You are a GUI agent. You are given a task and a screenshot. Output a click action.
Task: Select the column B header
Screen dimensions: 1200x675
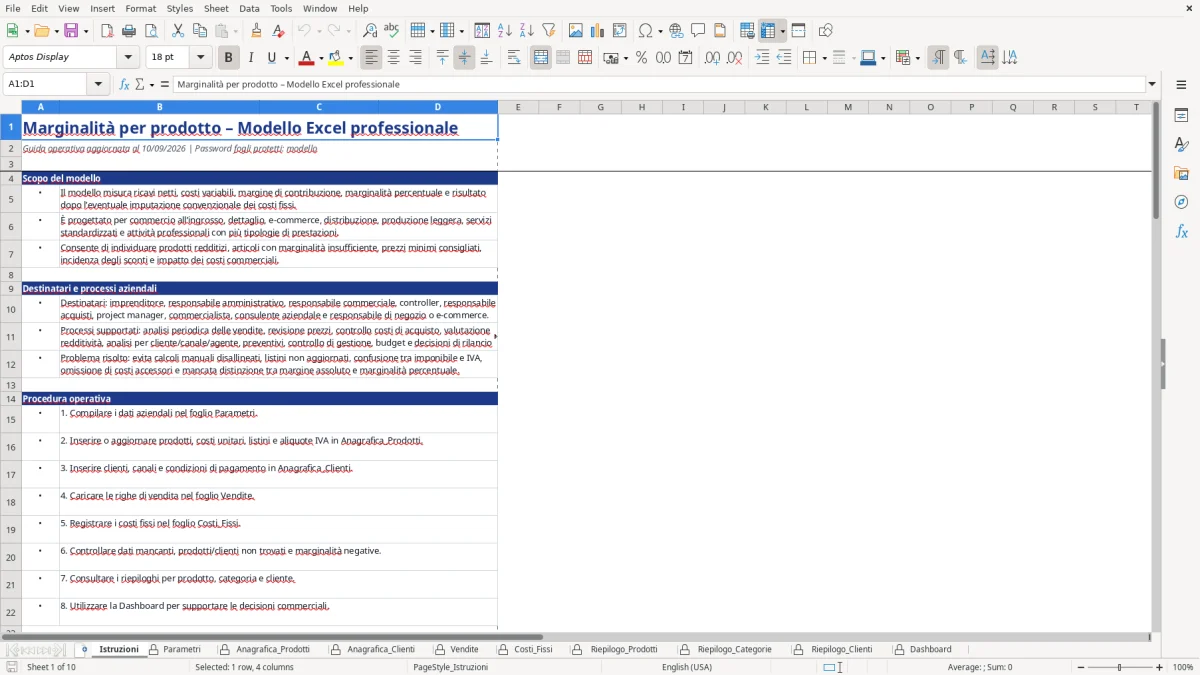pos(159,107)
